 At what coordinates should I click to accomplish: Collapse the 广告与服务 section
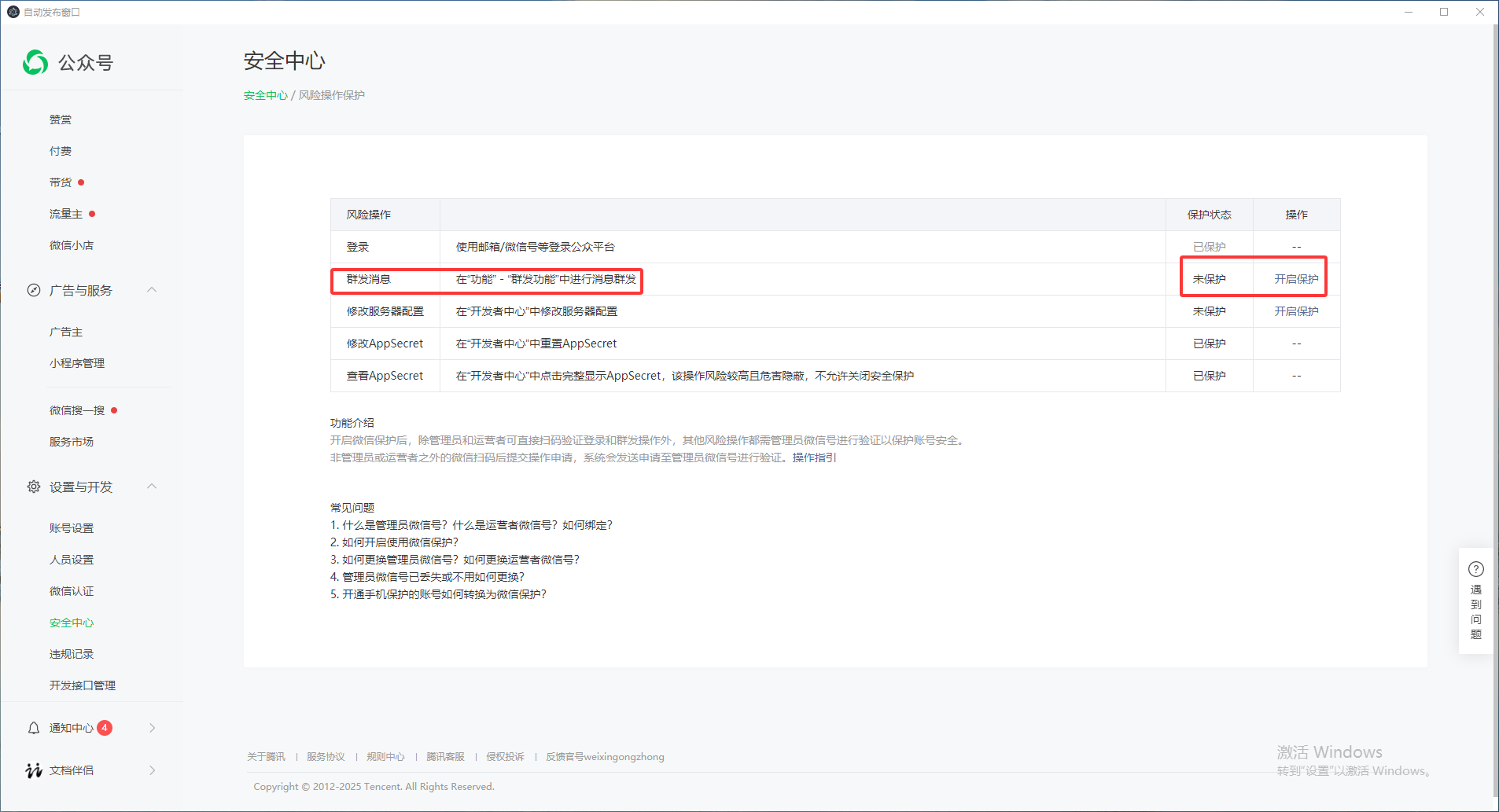tap(152, 290)
